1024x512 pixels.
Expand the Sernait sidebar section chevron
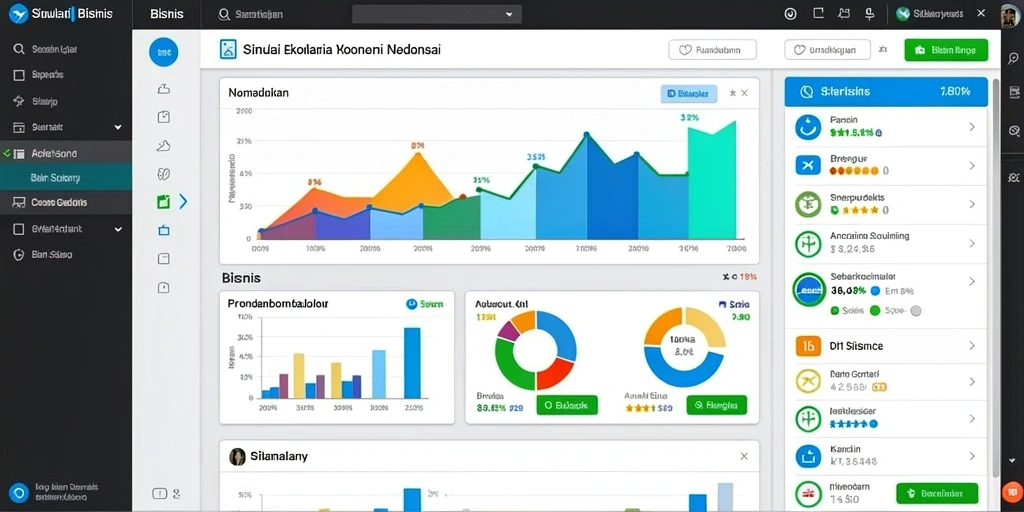118,127
